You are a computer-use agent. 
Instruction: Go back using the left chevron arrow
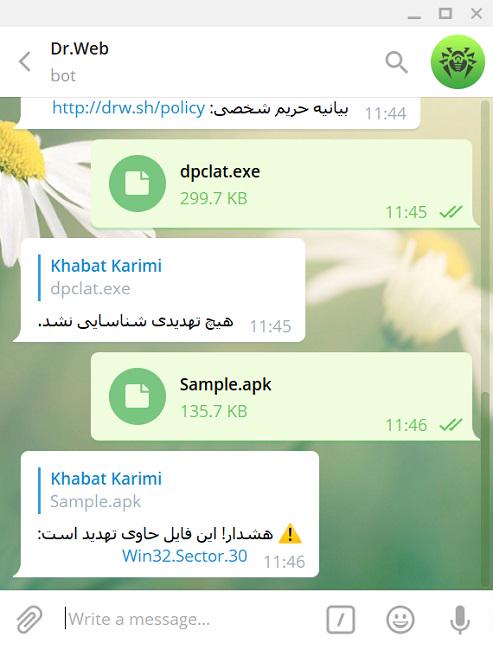coord(25,62)
